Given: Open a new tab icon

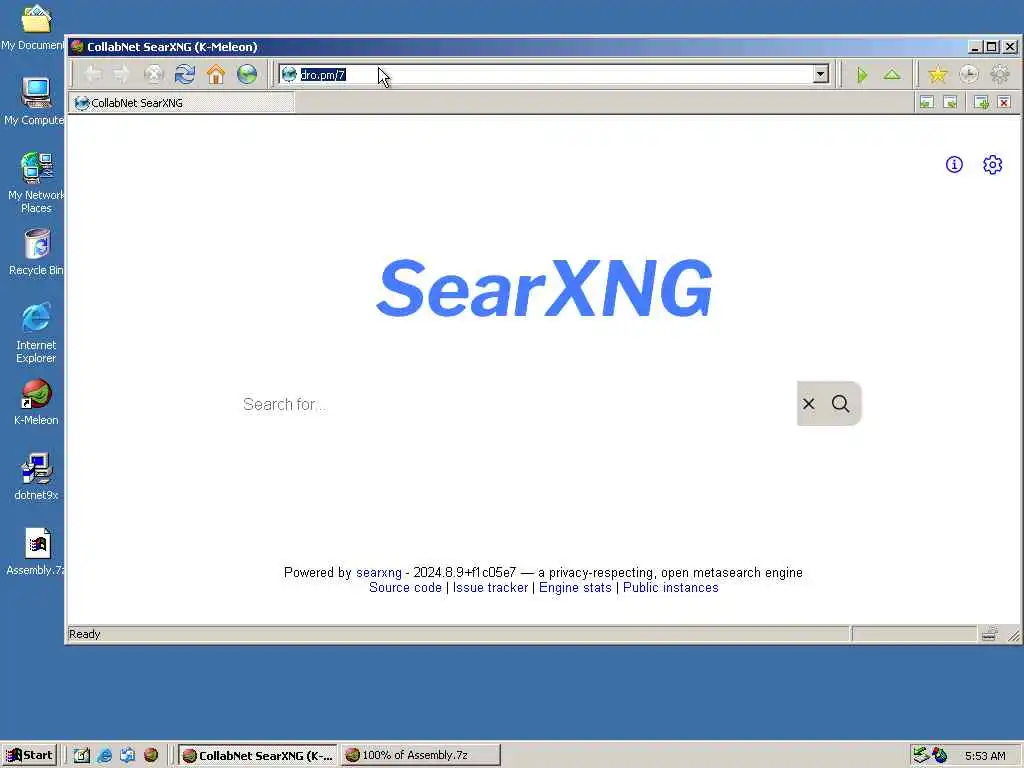Looking at the screenshot, I should tap(981, 102).
